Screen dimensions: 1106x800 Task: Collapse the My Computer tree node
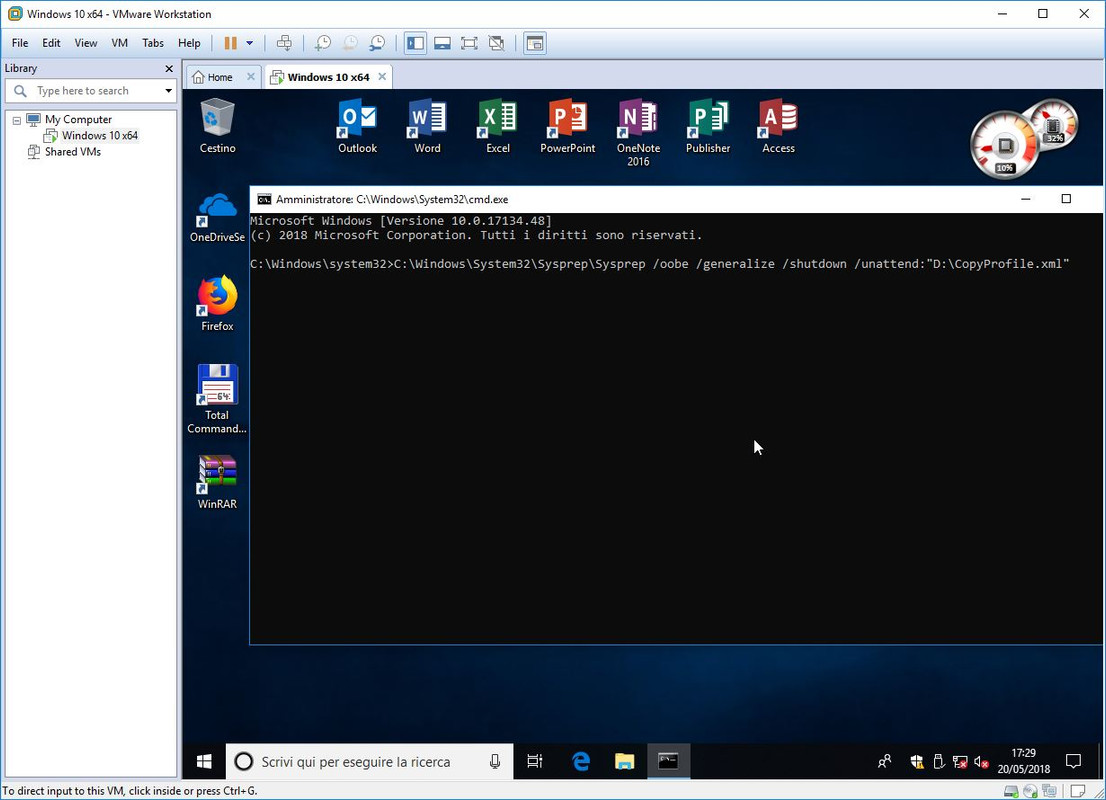[16, 120]
